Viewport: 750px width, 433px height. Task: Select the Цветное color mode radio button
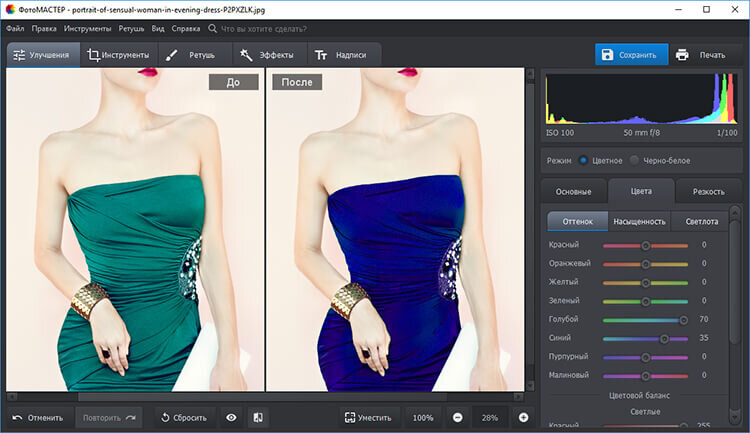pyautogui.click(x=584, y=160)
